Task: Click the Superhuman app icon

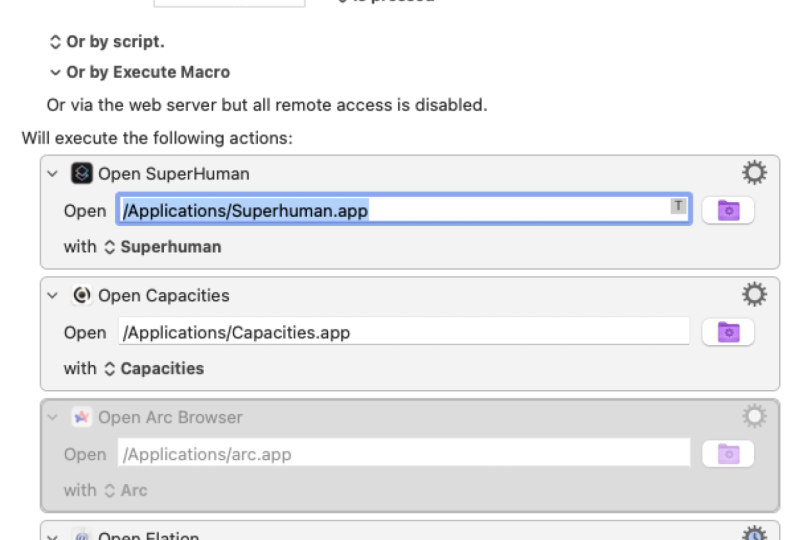Action: [82, 173]
